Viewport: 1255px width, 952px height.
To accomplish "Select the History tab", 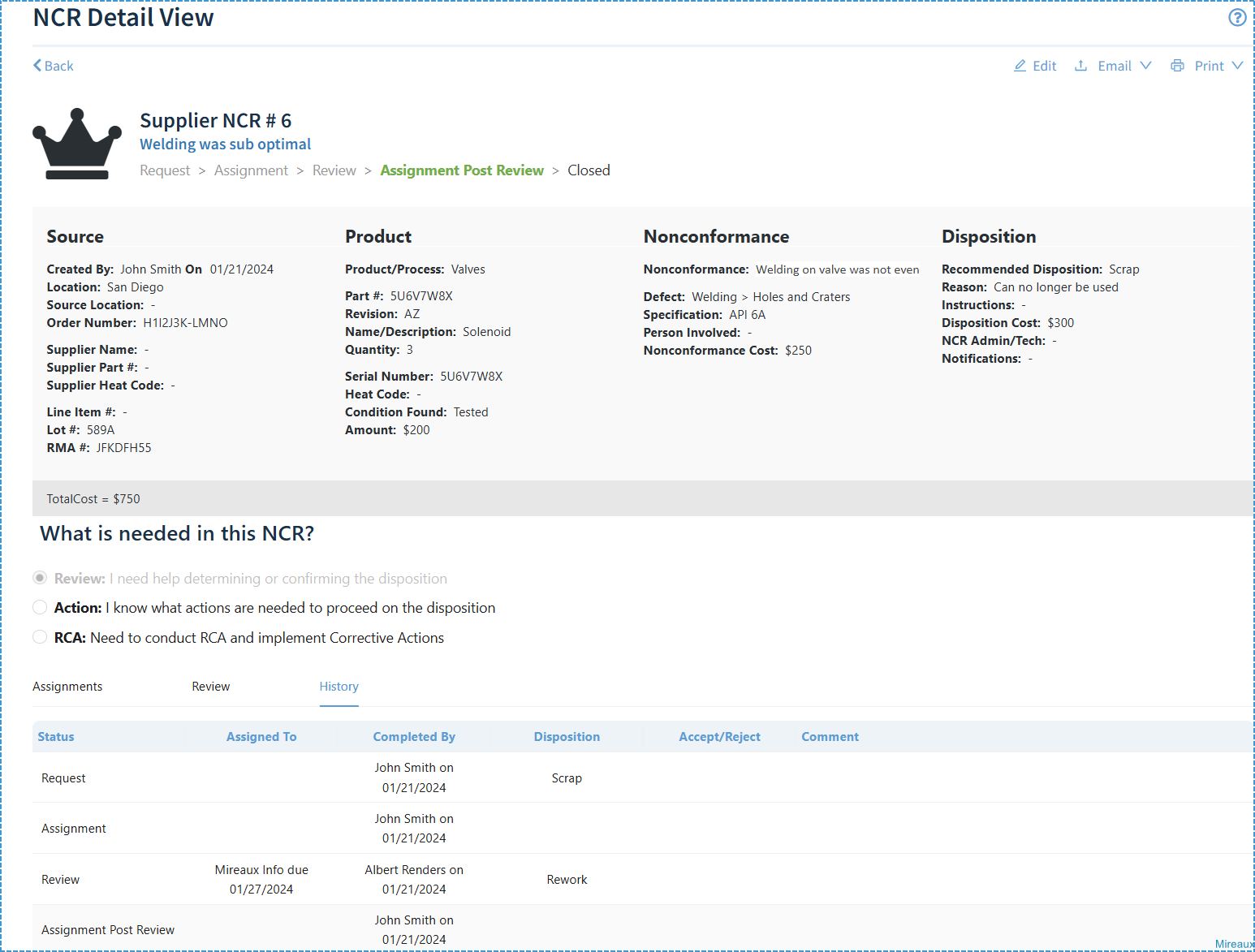I will [x=339, y=687].
